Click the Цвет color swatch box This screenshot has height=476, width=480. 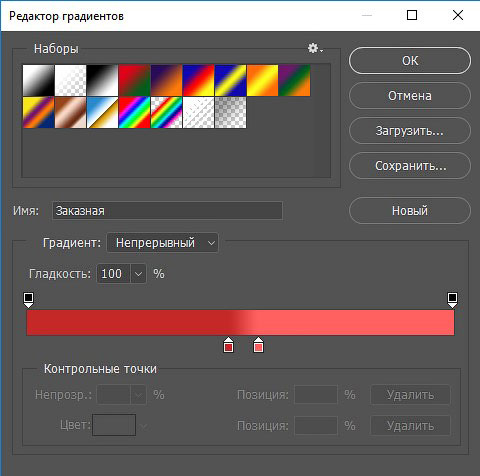pyautogui.click(x=114, y=425)
